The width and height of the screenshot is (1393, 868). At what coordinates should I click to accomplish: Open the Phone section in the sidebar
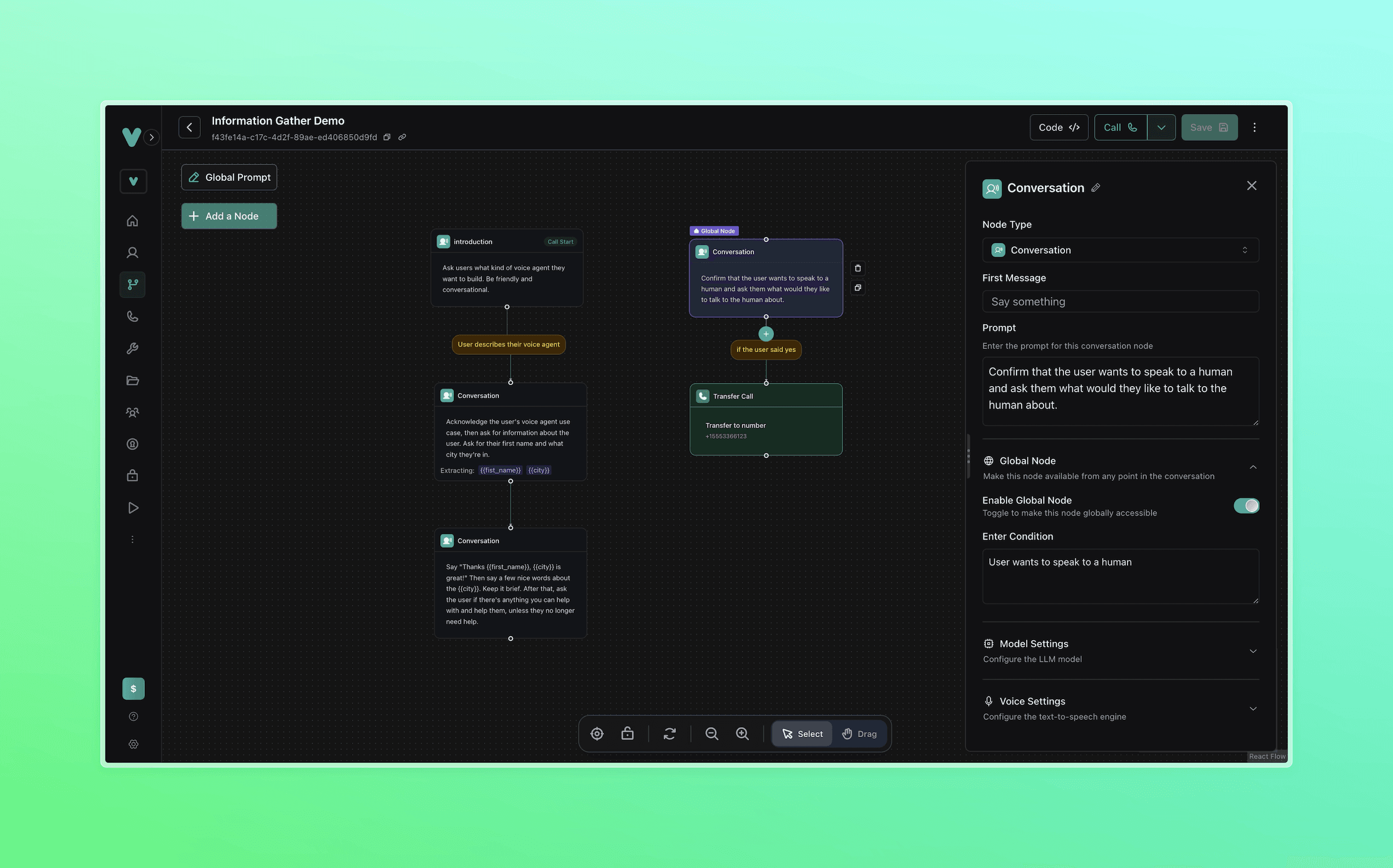[133, 317]
